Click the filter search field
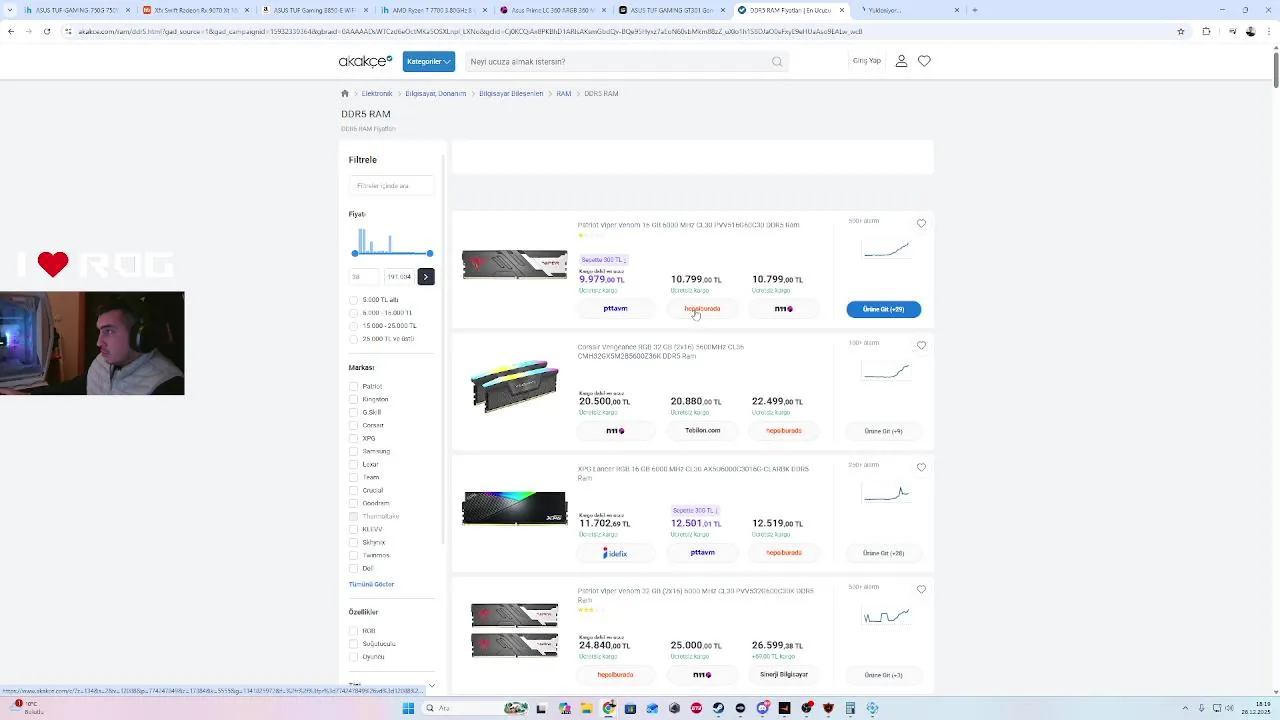1280x720 pixels. click(391, 186)
